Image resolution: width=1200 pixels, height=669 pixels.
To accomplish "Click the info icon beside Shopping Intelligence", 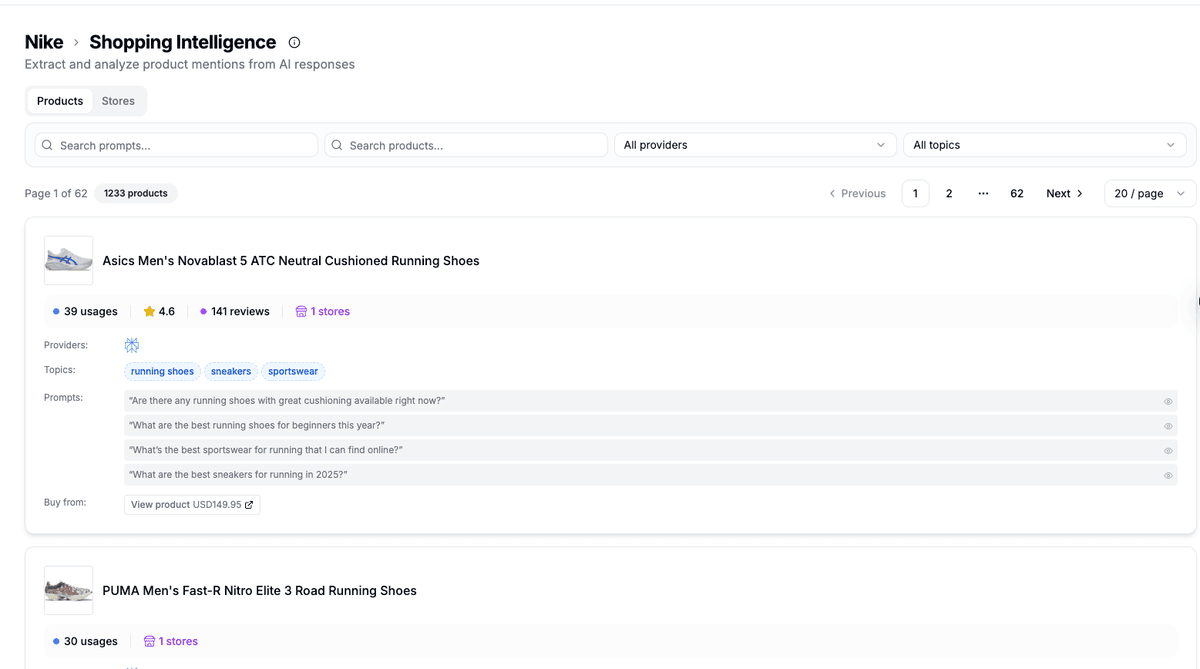I will pyautogui.click(x=294, y=42).
